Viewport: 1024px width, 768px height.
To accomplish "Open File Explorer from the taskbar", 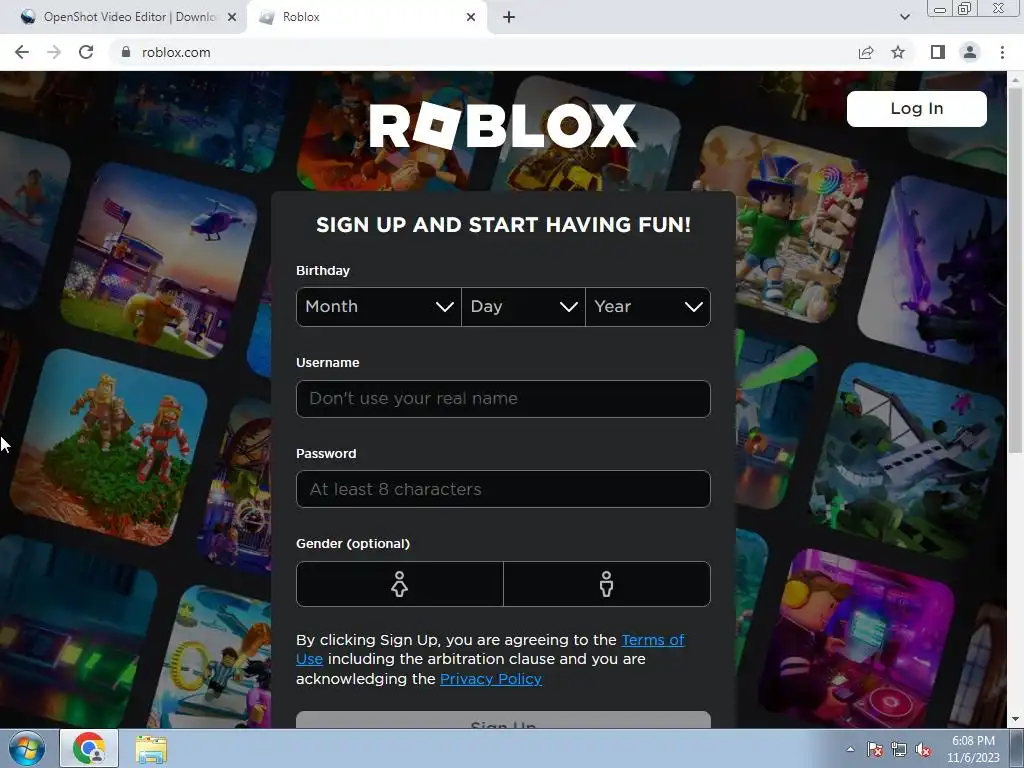I will [x=151, y=749].
